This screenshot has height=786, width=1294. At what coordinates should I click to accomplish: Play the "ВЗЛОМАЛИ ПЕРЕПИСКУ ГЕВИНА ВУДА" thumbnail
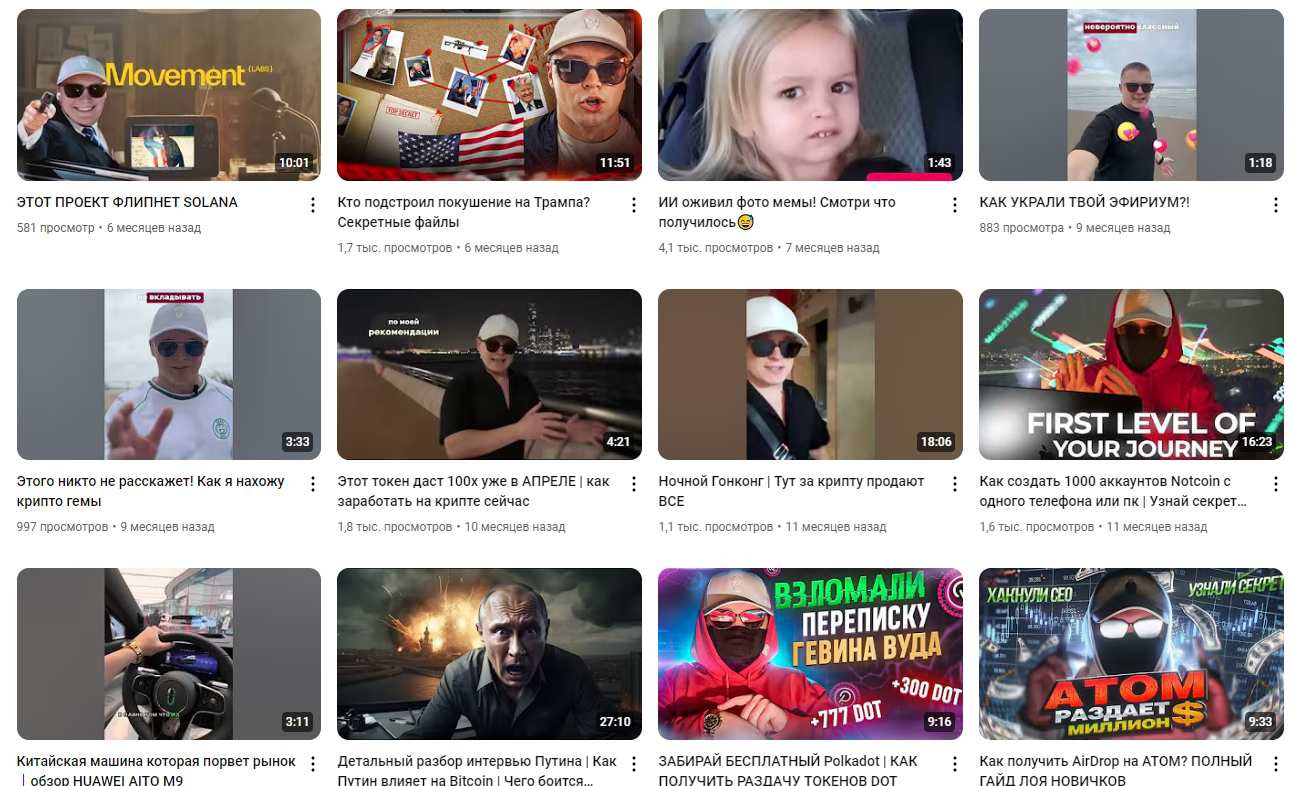point(810,654)
